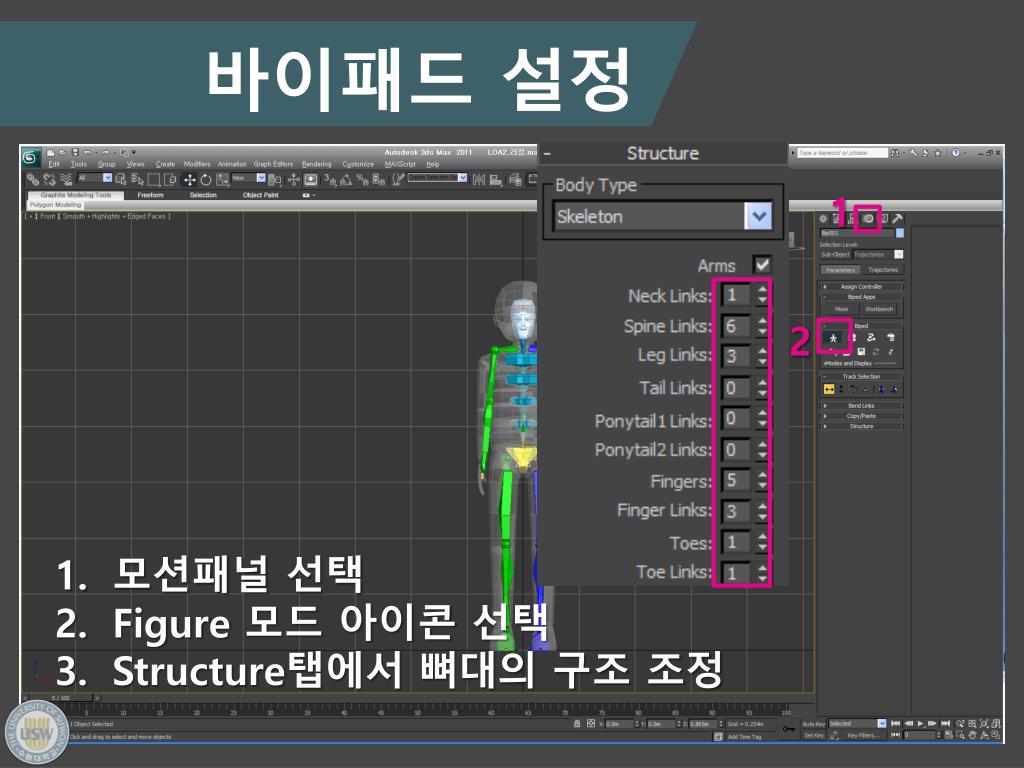This screenshot has width=1024, height=768.
Task: Click the Workbench button in Biped Apps
Action: 879,309
